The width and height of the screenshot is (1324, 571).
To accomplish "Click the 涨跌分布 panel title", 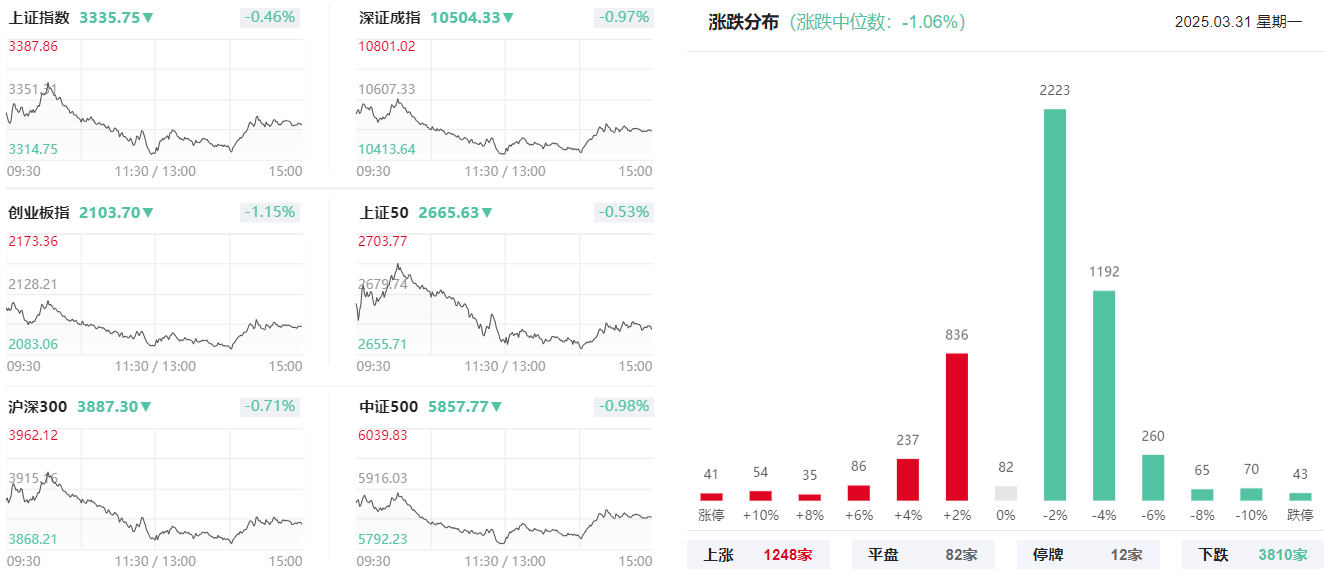I will [x=743, y=22].
